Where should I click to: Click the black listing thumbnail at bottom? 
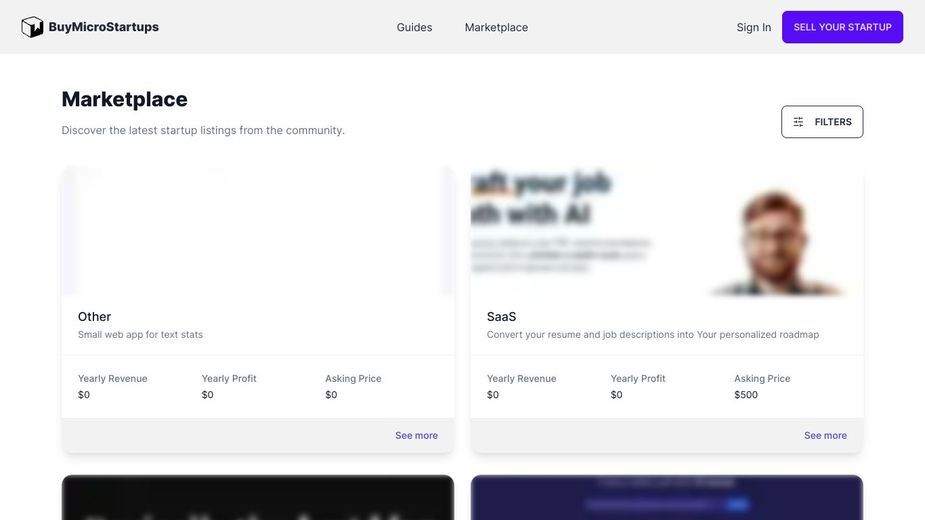pyautogui.click(x=258, y=498)
